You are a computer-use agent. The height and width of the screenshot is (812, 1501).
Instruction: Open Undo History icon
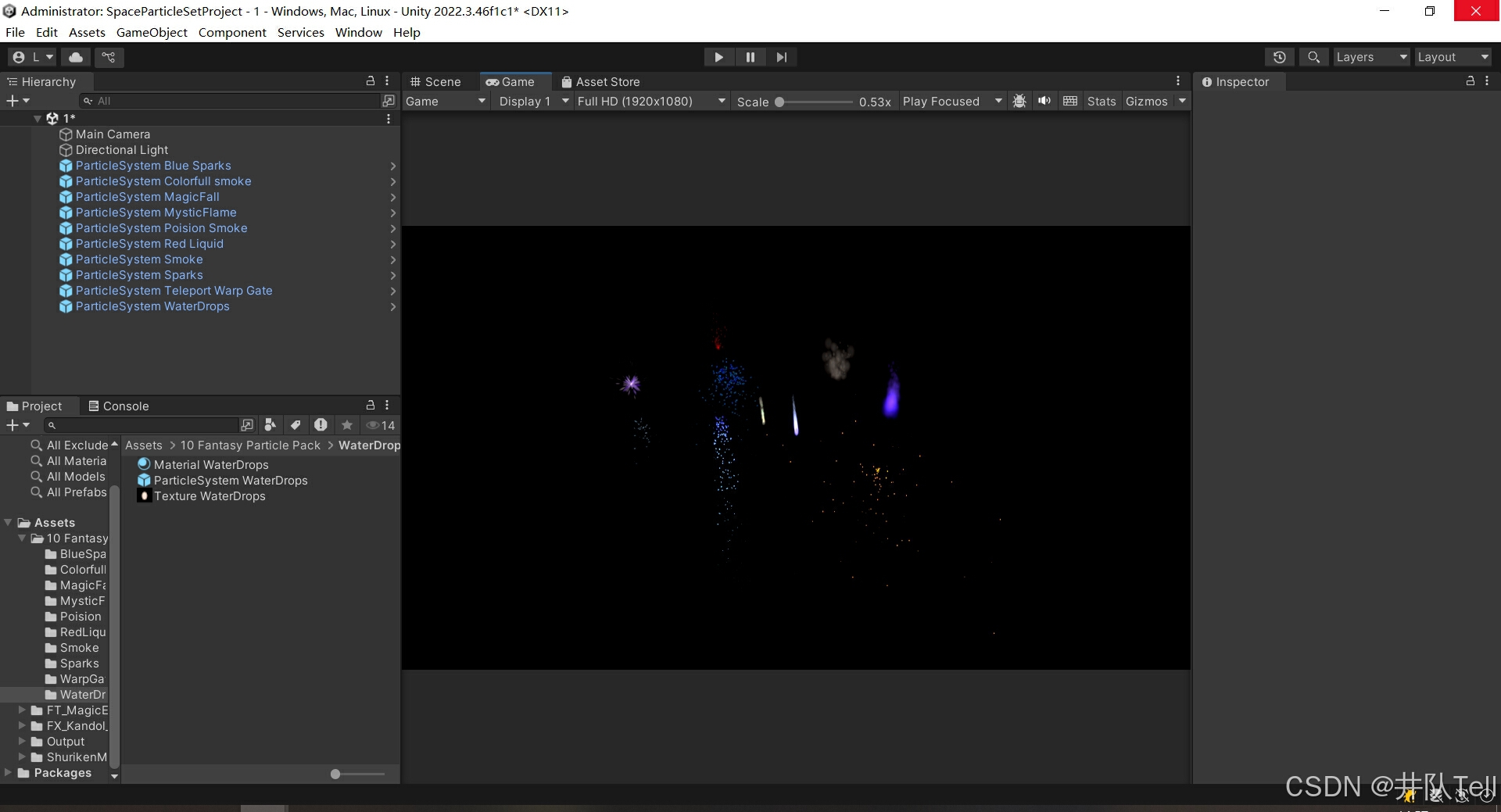coord(1280,57)
